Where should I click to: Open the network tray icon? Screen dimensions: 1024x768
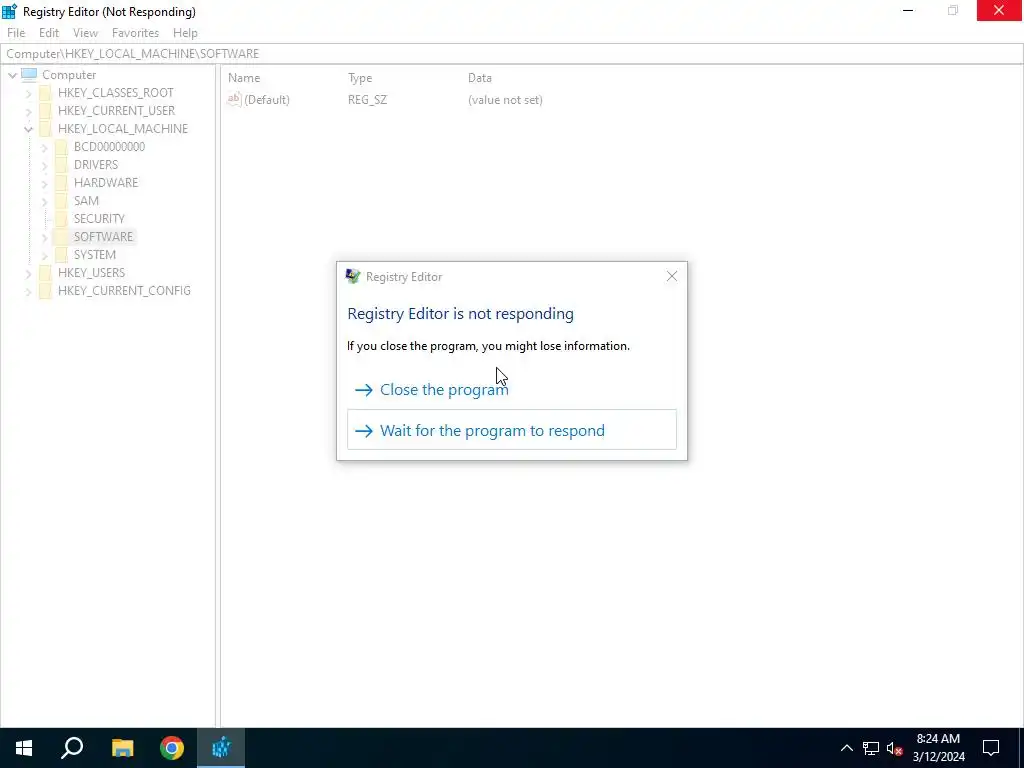coord(871,748)
